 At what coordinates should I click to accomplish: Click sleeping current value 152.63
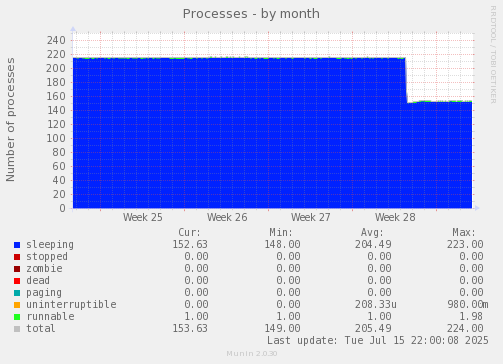coord(190,245)
